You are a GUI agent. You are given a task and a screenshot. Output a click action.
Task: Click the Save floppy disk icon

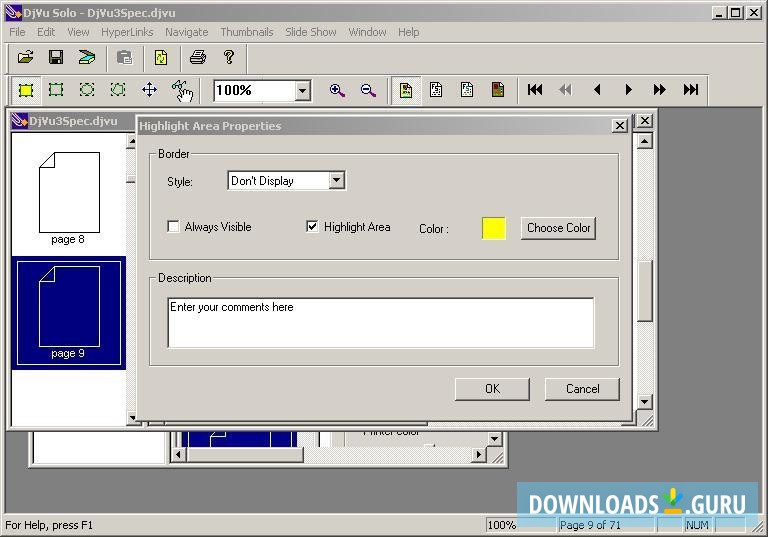pos(56,57)
